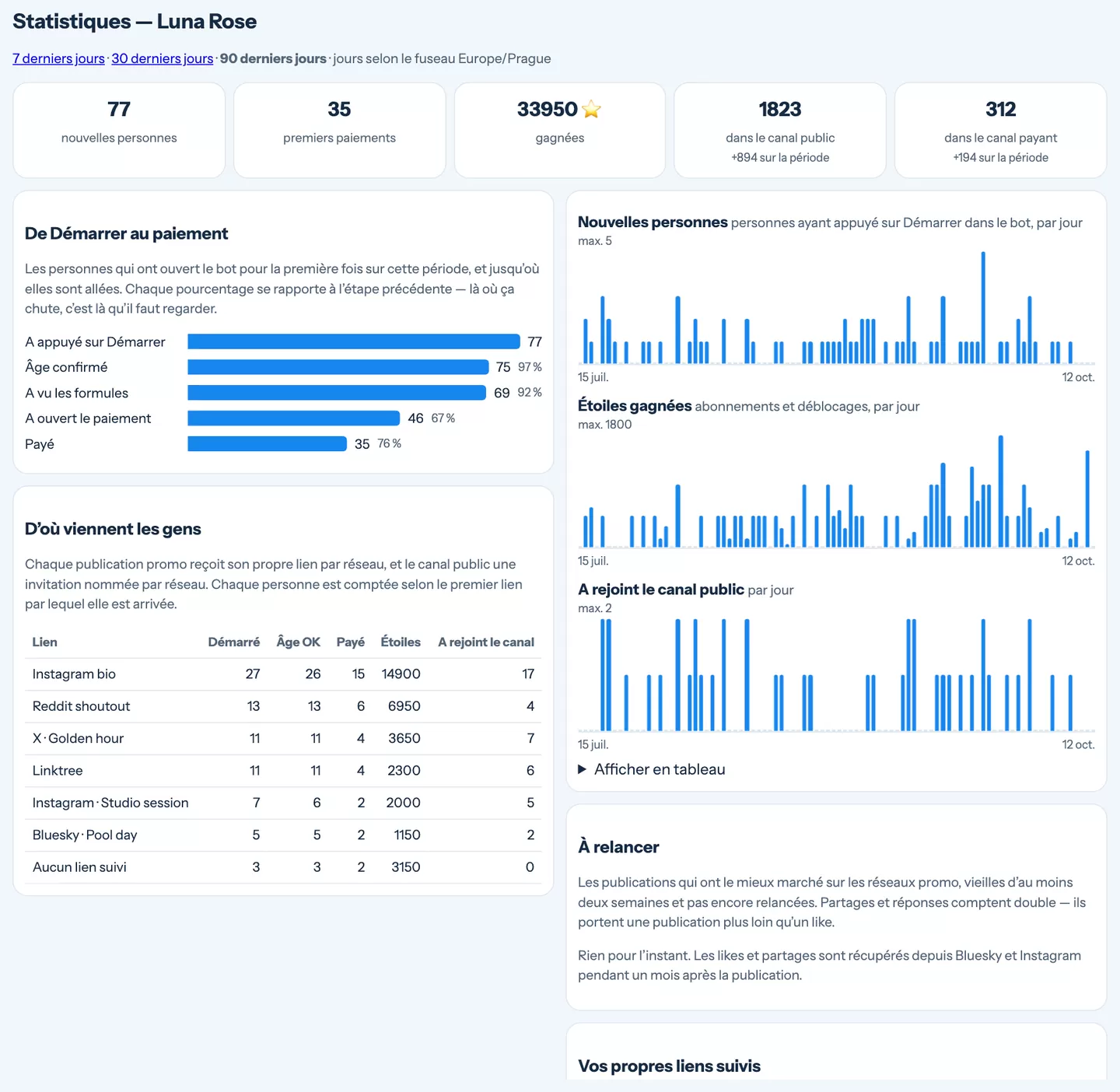
Task: Click the Étoiles column header
Action: [x=401, y=642]
